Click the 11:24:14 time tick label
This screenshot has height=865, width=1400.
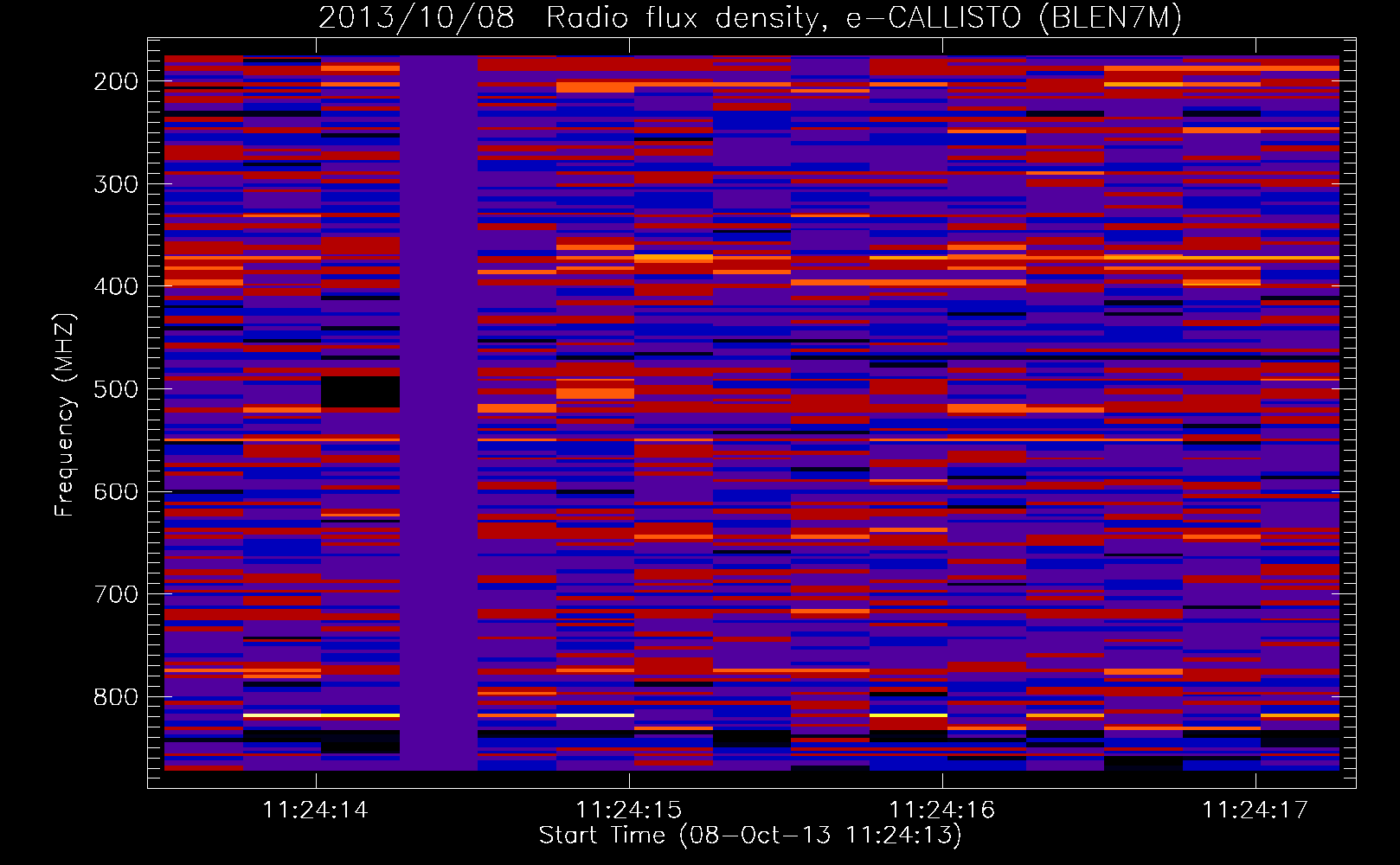[x=316, y=811]
